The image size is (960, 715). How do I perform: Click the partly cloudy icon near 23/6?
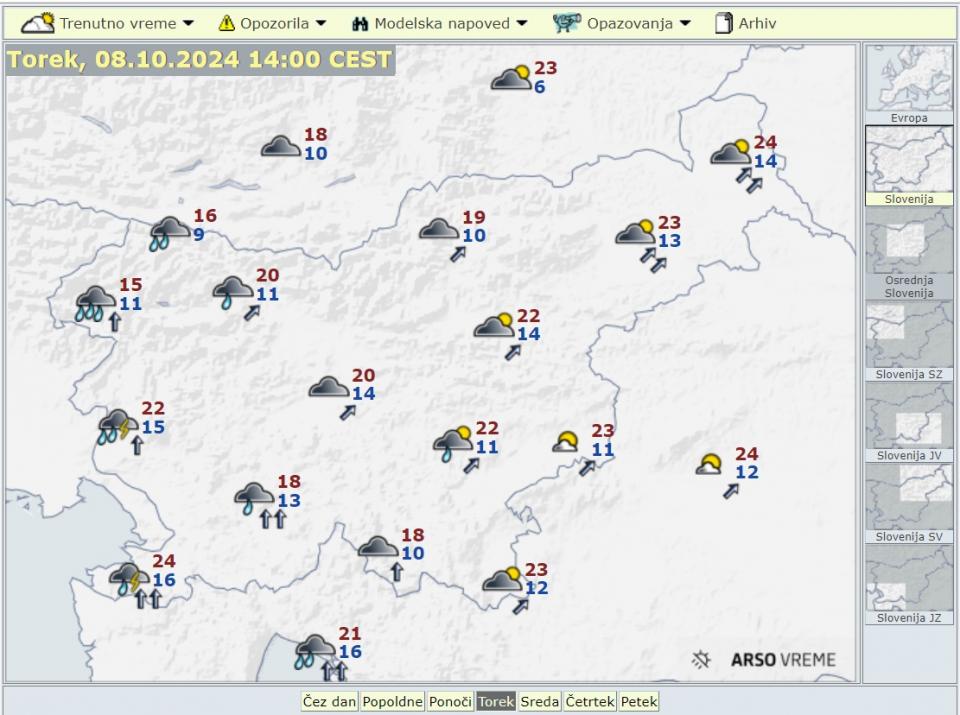[x=511, y=78]
